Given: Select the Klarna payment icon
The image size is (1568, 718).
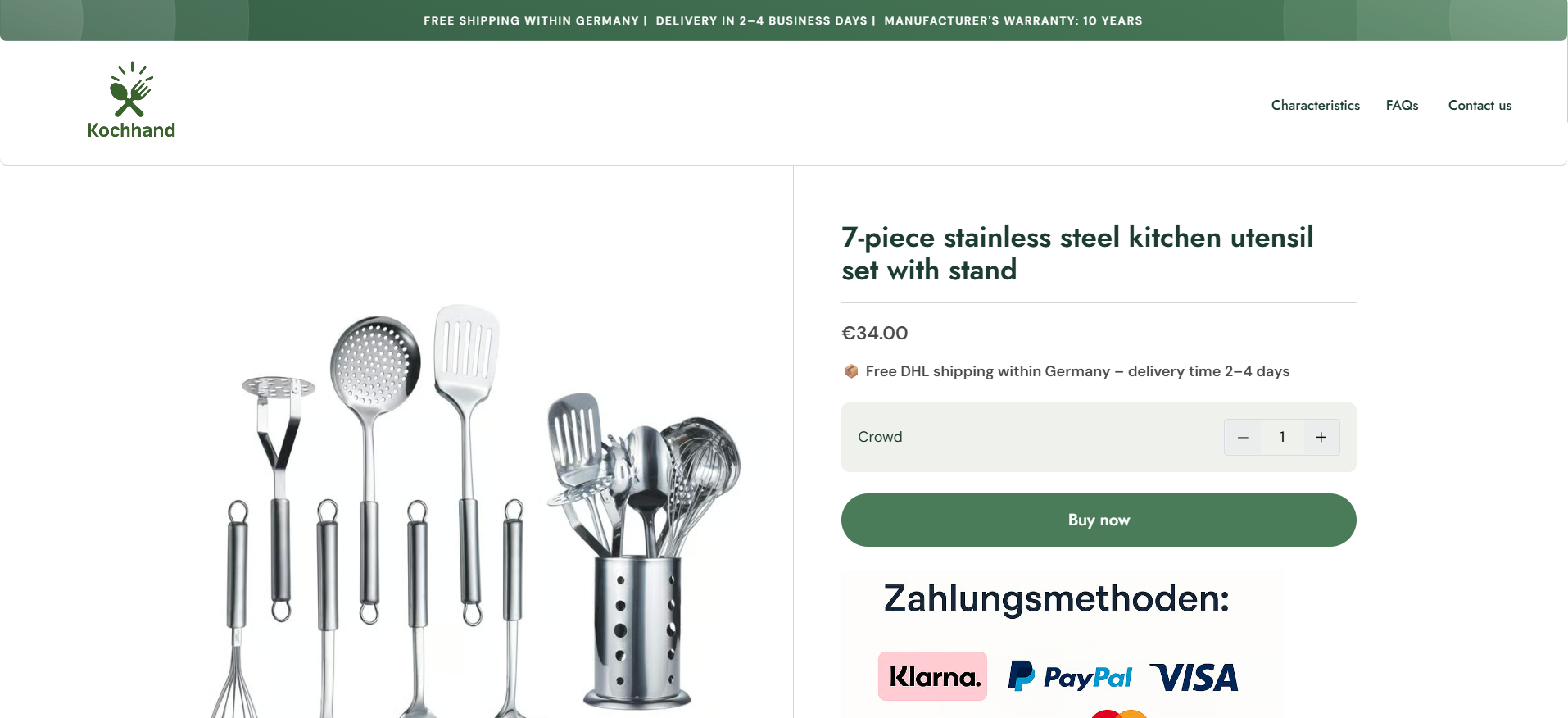Looking at the screenshot, I should (931, 676).
